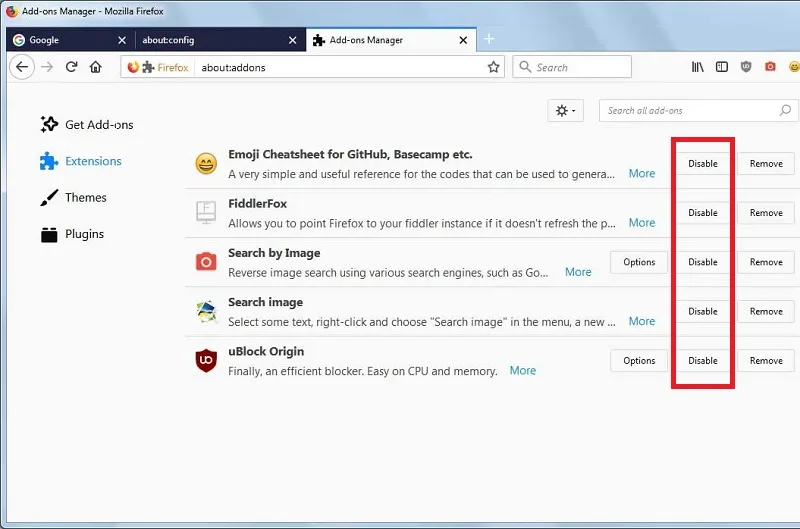Bookmark this page with the star icon
Viewport: 800px width, 529px height.
pyautogui.click(x=493, y=67)
